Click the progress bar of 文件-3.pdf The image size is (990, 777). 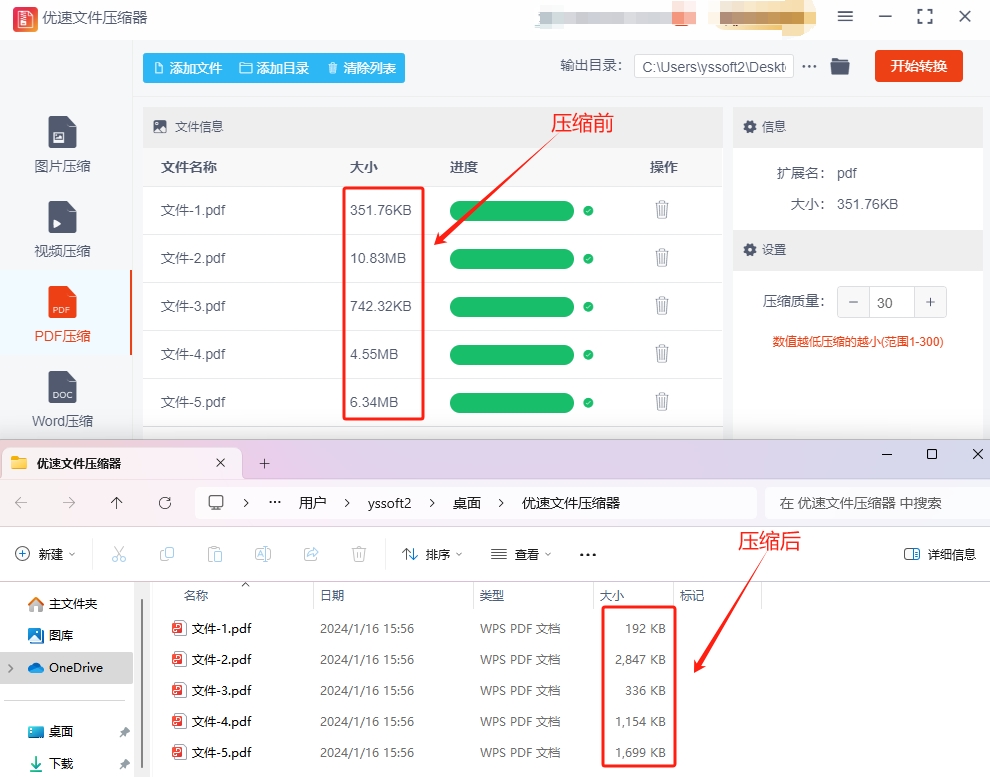pos(511,307)
